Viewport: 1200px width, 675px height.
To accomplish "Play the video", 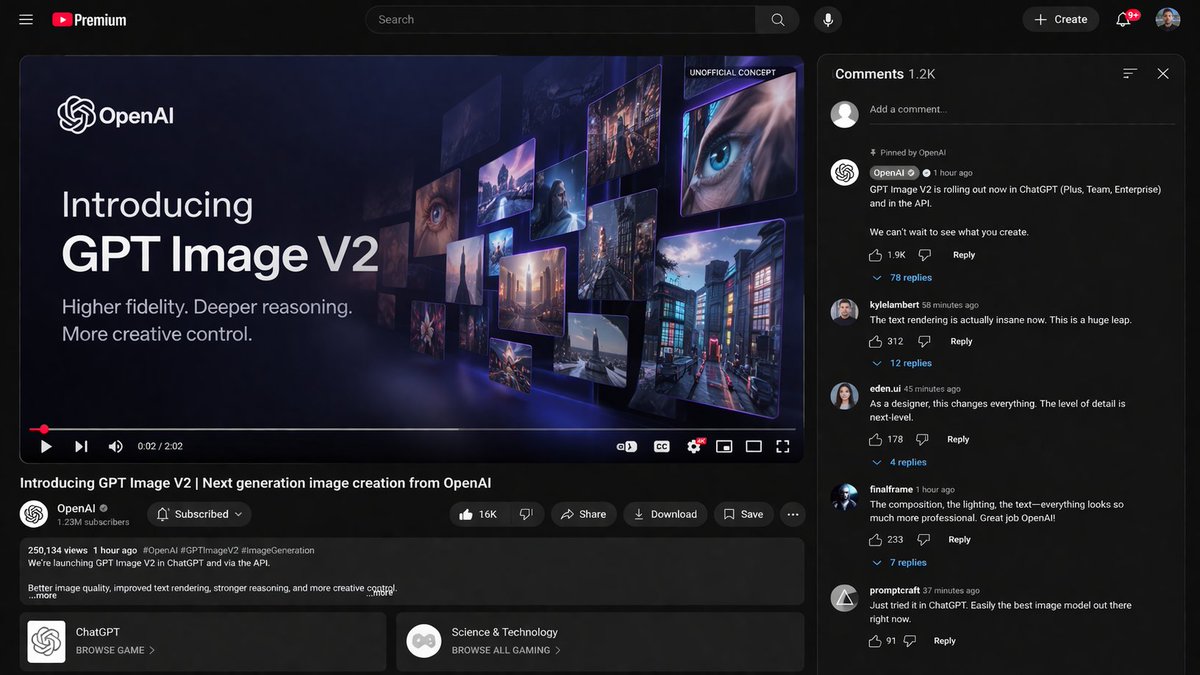I will click(45, 446).
